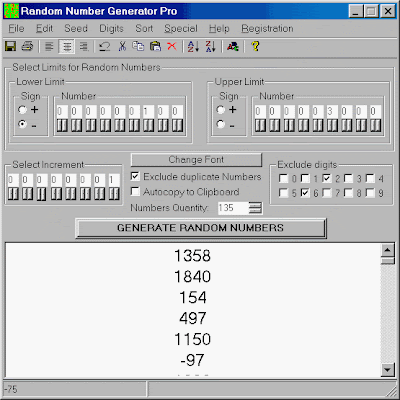The width and height of the screenshot is (400, 400).
Task: Open the File menu
Action: pyautogui.click(x=16, y=29)
